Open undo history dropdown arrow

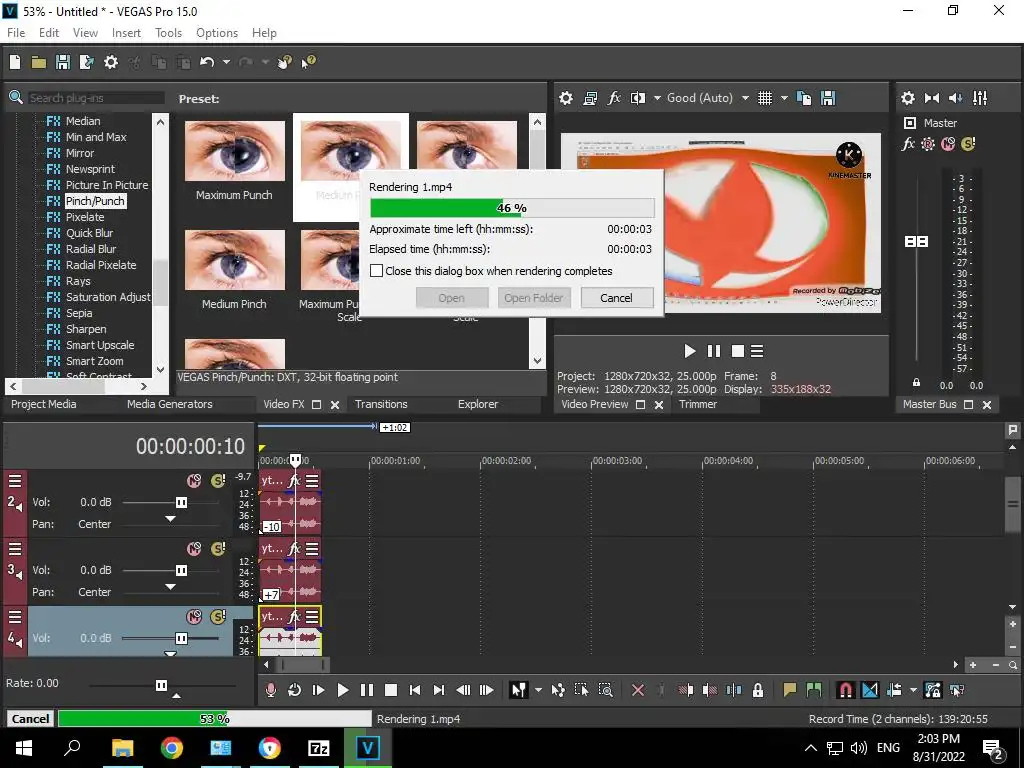[226, 62]
